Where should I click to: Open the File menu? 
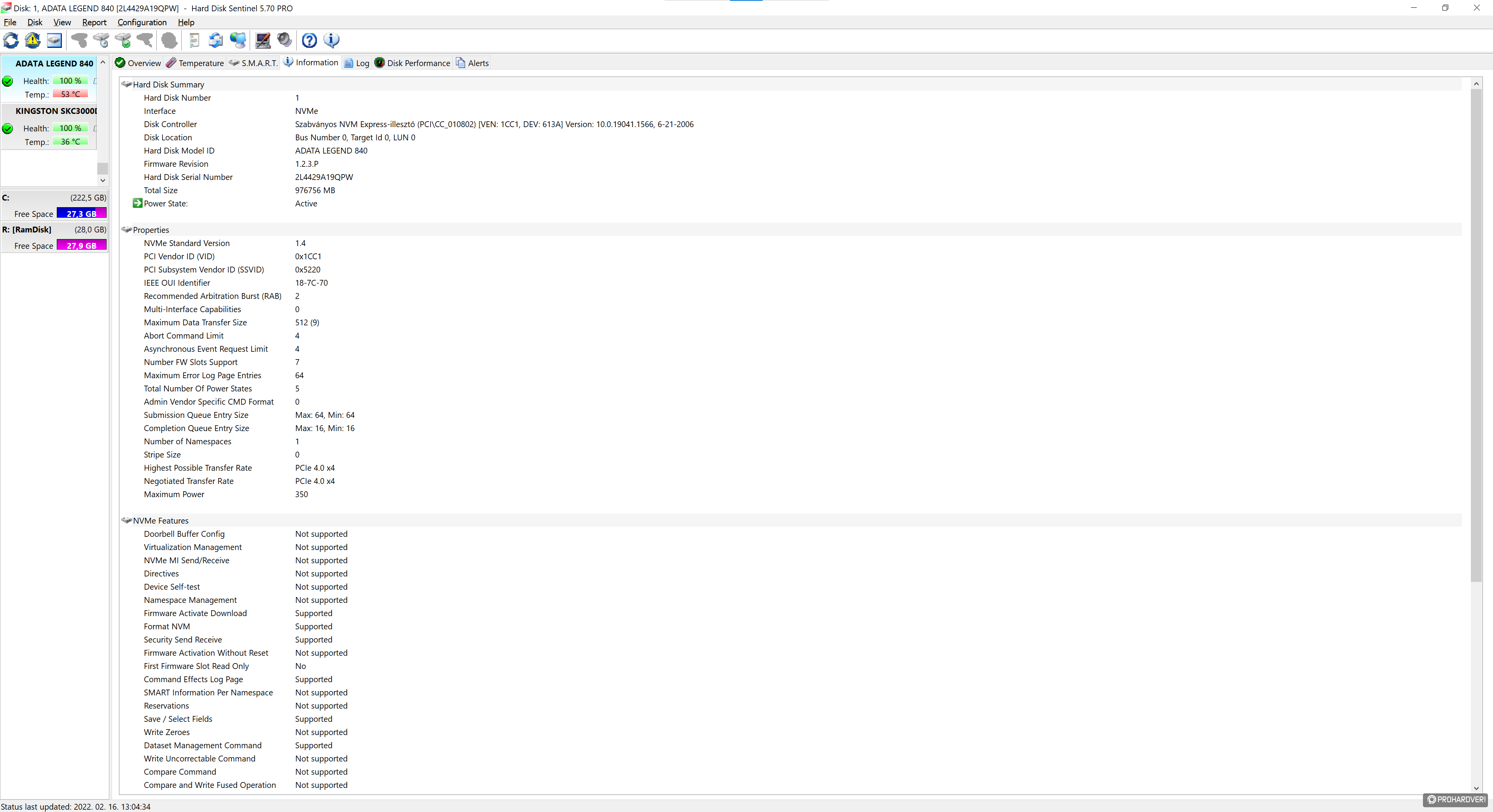[10, 22]
